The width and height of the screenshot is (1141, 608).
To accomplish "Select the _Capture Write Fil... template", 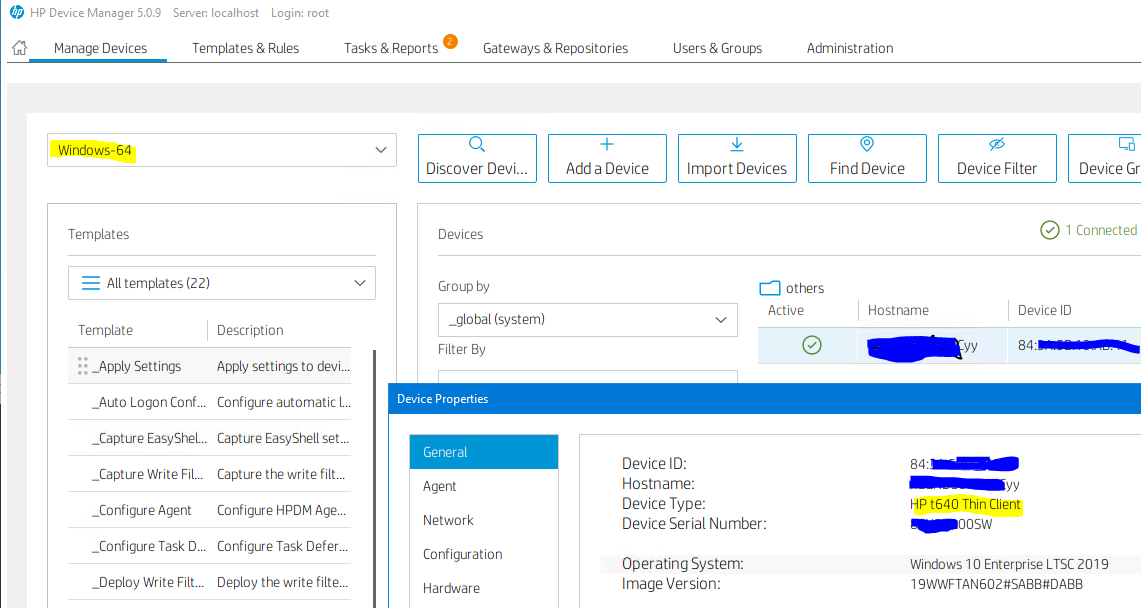I will (147, 474).
